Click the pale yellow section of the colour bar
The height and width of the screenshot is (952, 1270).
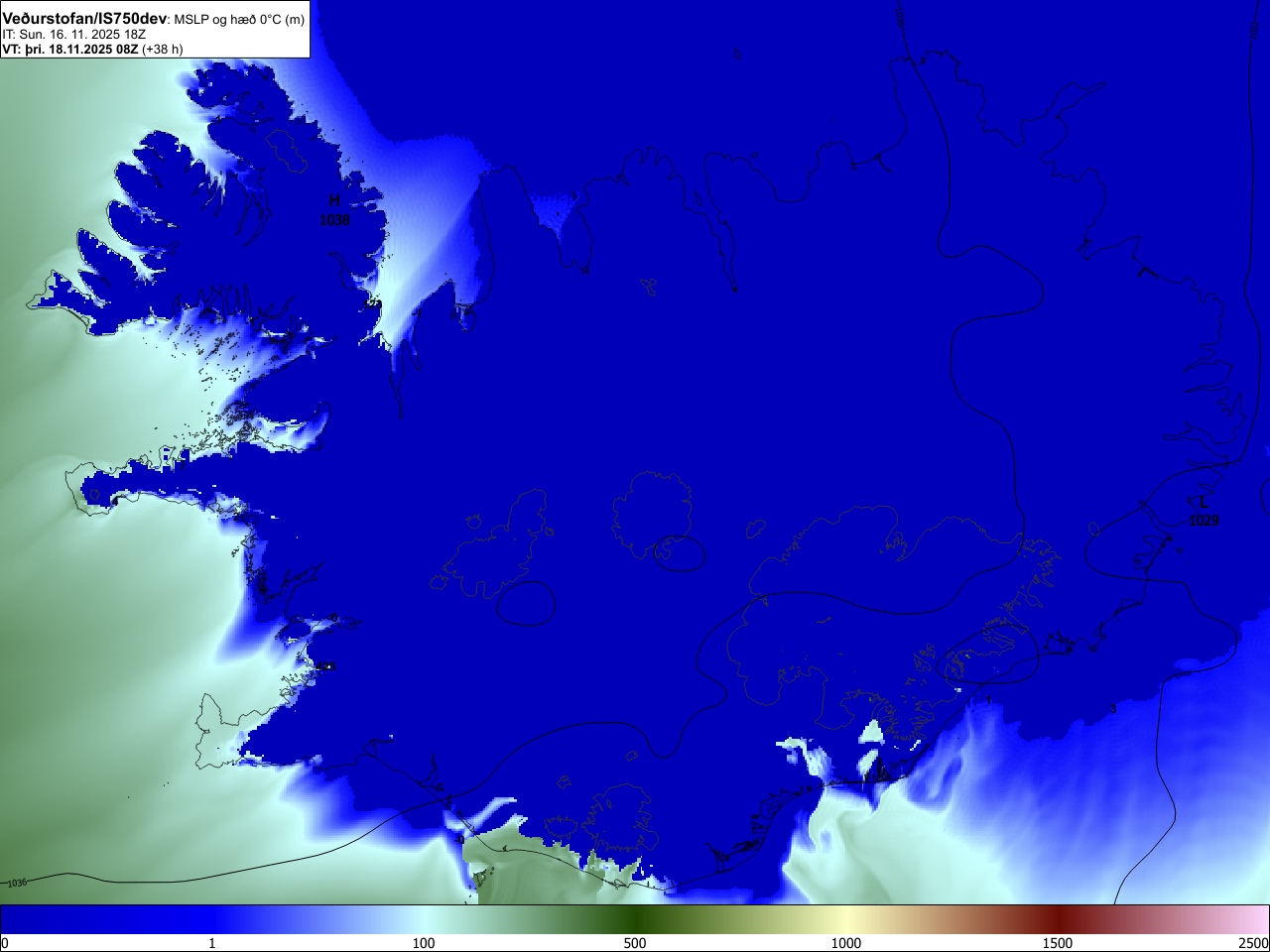tap(846, 919)
